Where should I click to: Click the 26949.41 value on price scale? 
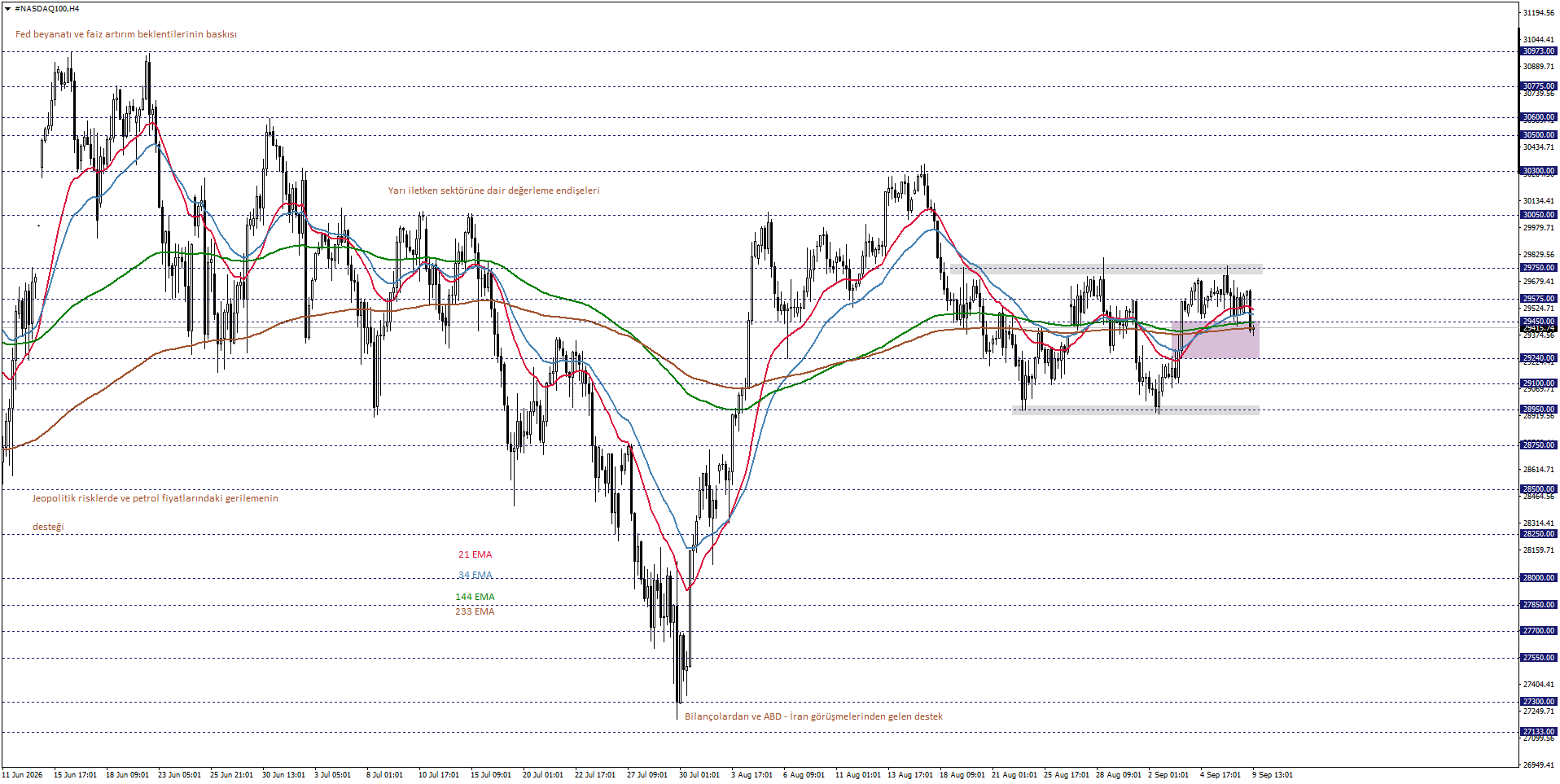pyautogui.click(x=1539, y=765)
